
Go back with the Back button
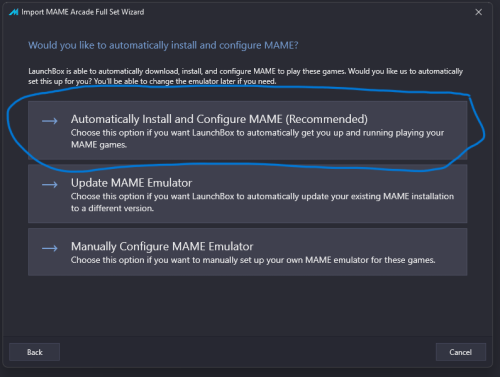pyautogui.click(x=35, y=352)
